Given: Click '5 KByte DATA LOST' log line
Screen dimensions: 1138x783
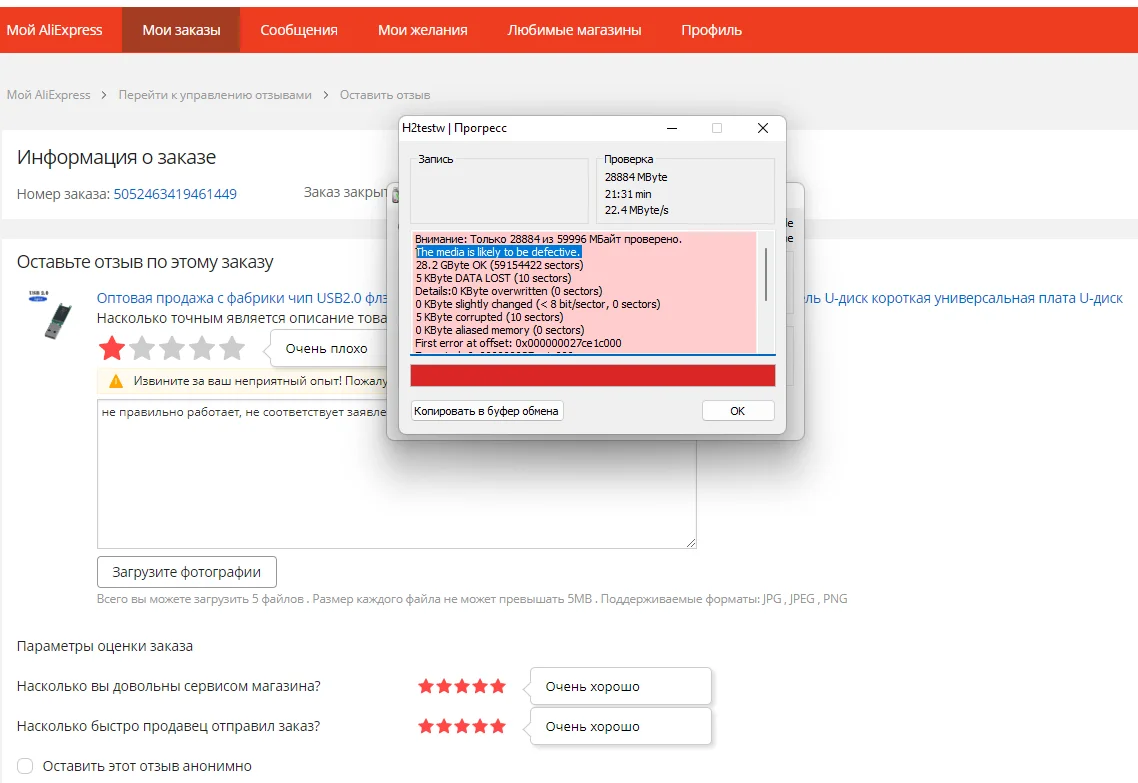Looking at the screenshot, I should pos(494,278).
